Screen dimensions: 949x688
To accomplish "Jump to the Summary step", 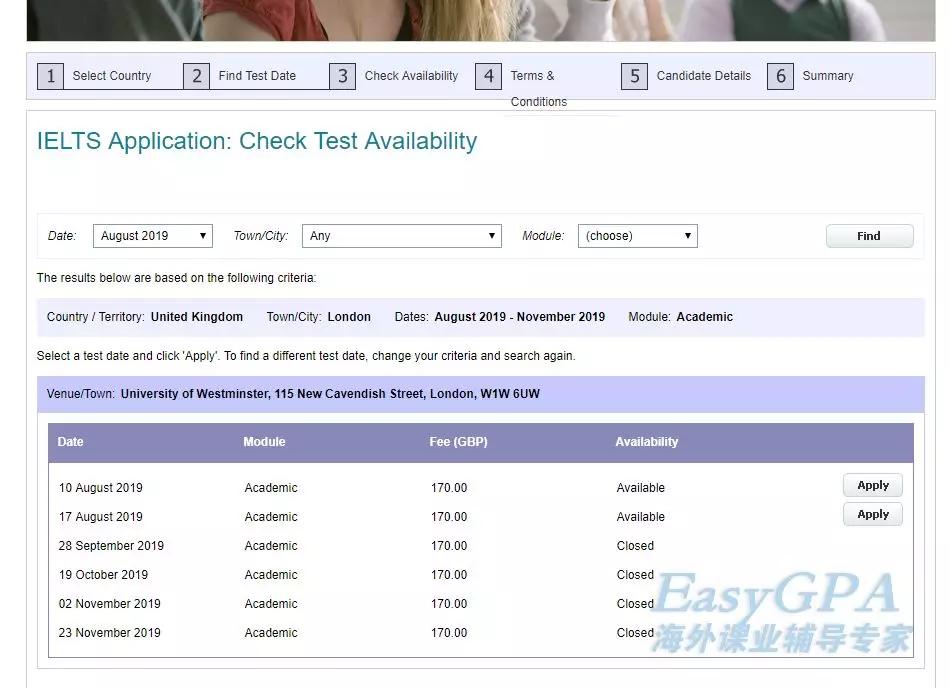I will (x=828, y=76).
